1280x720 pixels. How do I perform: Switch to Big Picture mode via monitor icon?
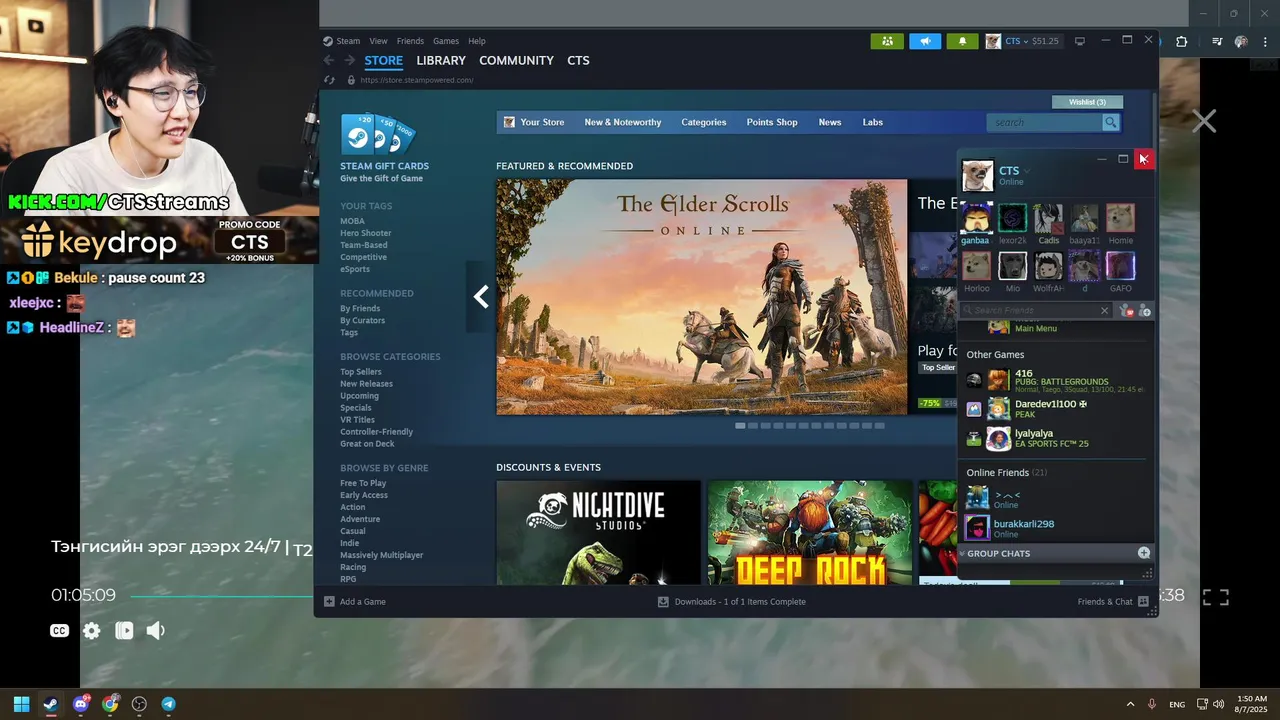click(1080, 41)
